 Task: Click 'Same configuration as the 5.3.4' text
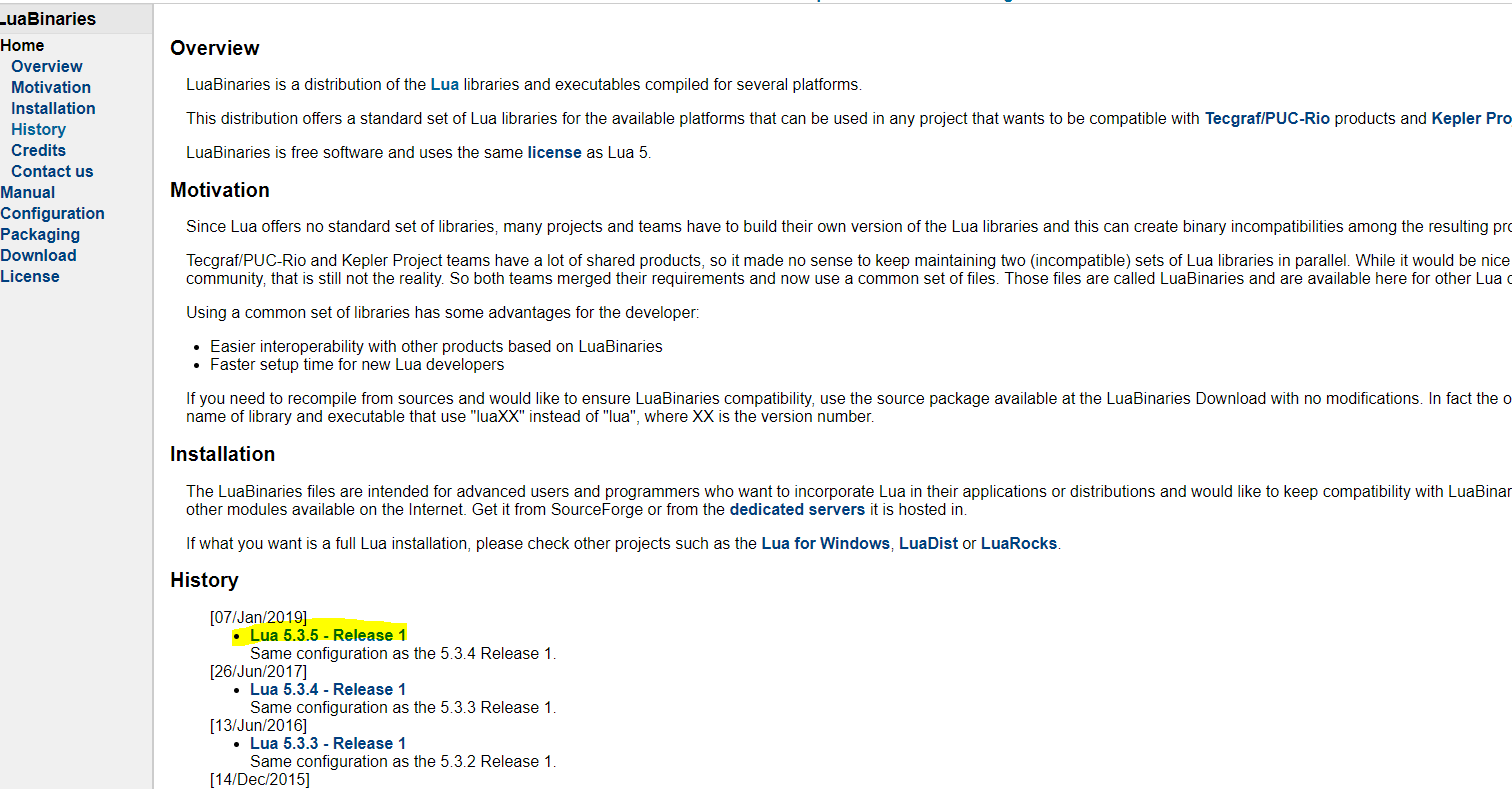click(403, 653)
